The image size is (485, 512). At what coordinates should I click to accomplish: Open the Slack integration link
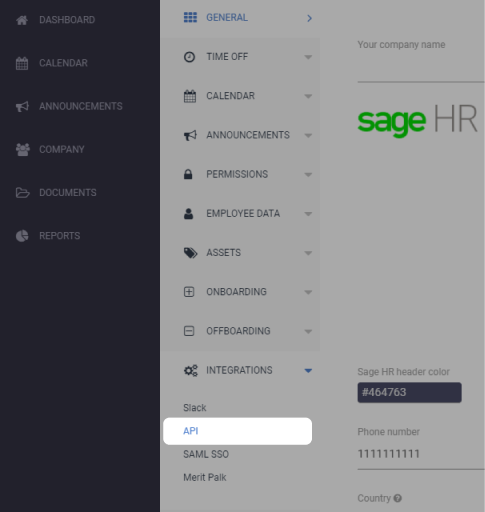point(195,408)
